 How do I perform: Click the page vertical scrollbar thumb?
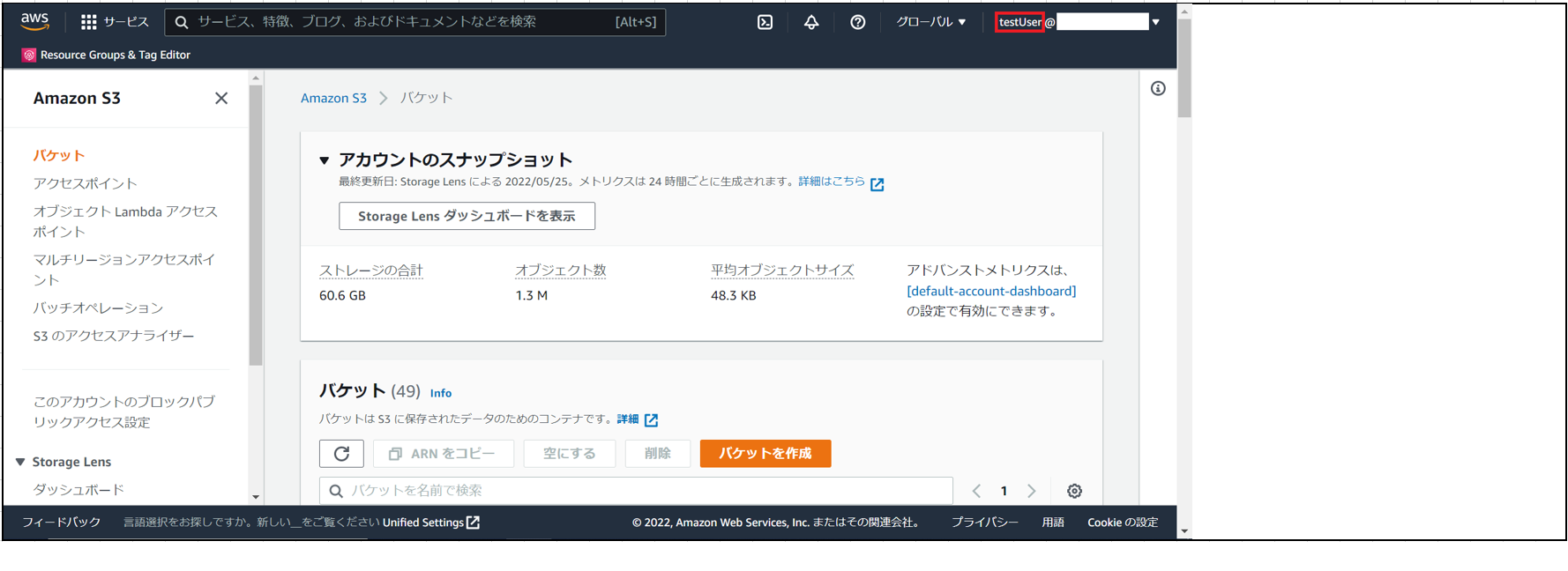[x=1184, y=68]
